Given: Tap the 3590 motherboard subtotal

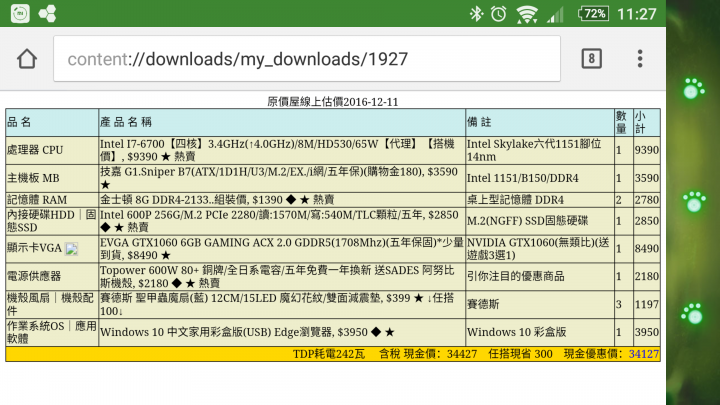Looking at the screenshot, I should point(647,178).
